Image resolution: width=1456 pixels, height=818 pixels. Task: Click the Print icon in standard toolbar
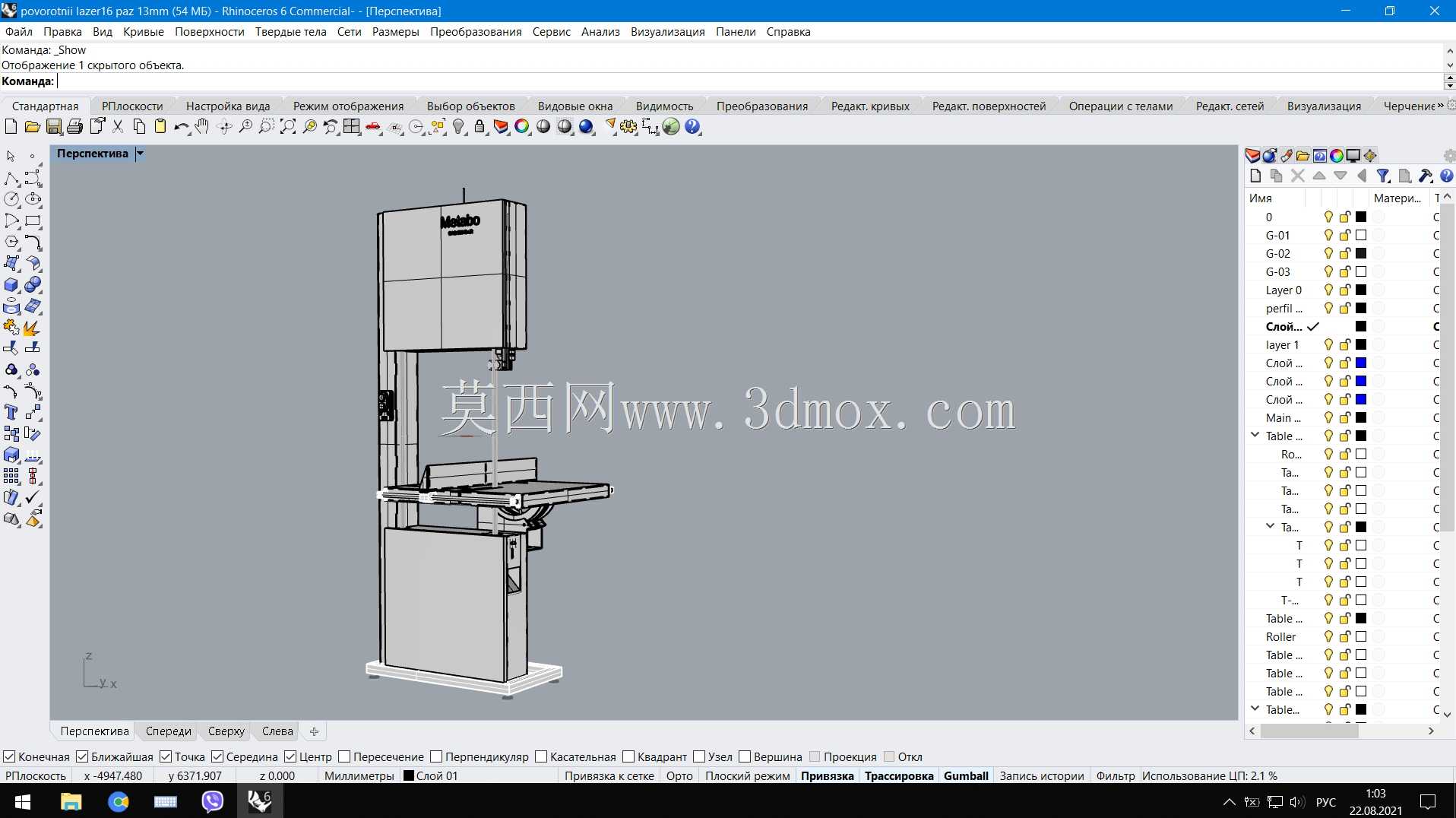[74, 127]
